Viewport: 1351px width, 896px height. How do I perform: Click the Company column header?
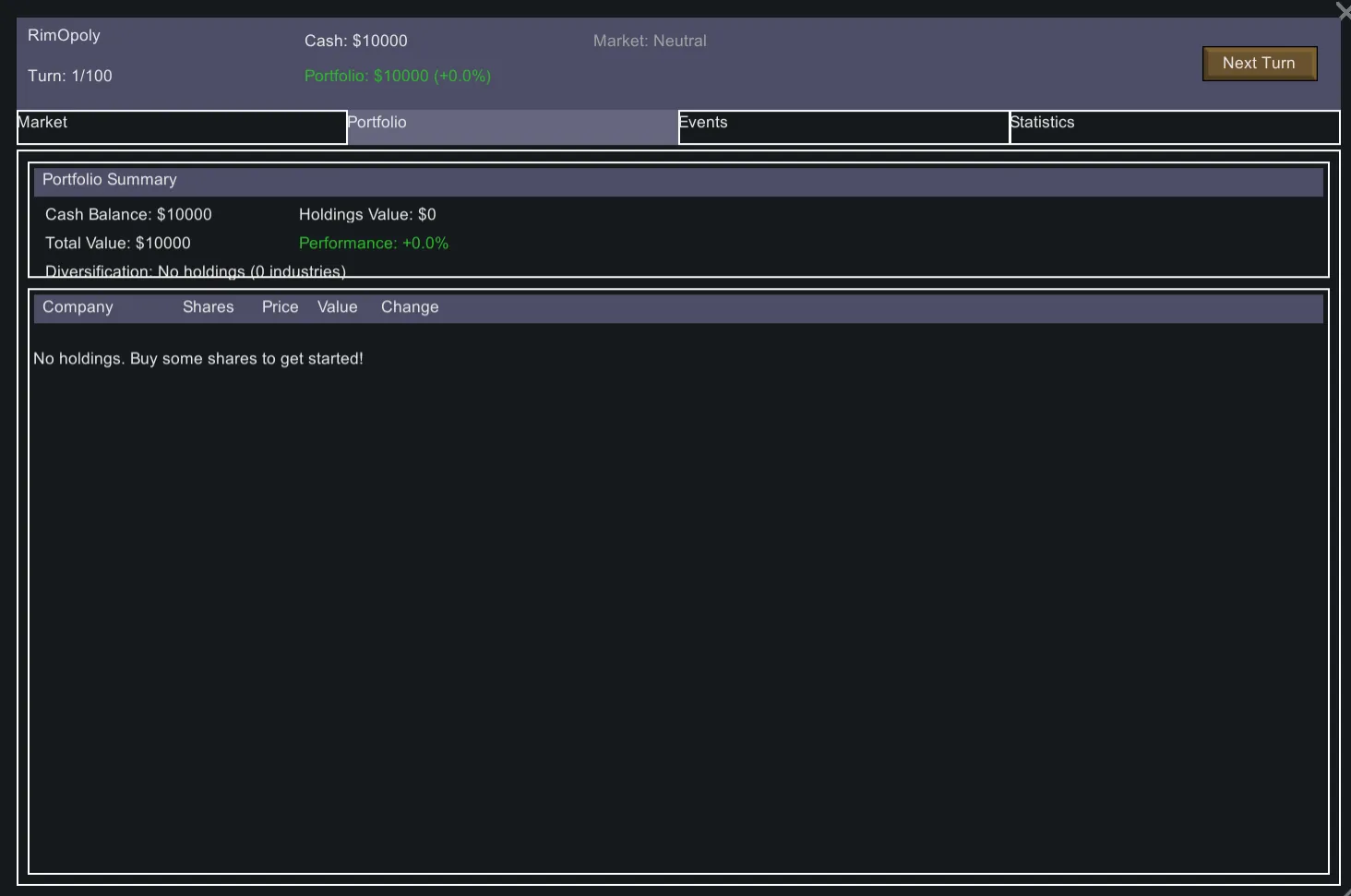tap(78, 307)
